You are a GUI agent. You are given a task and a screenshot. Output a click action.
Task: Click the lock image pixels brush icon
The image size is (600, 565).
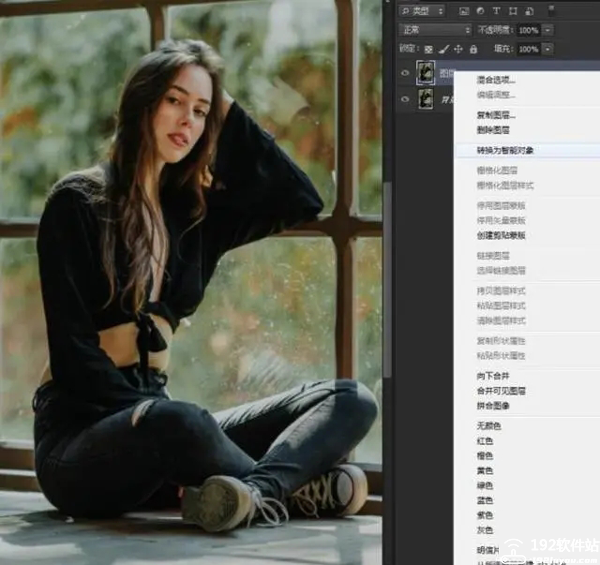(445, 48)
